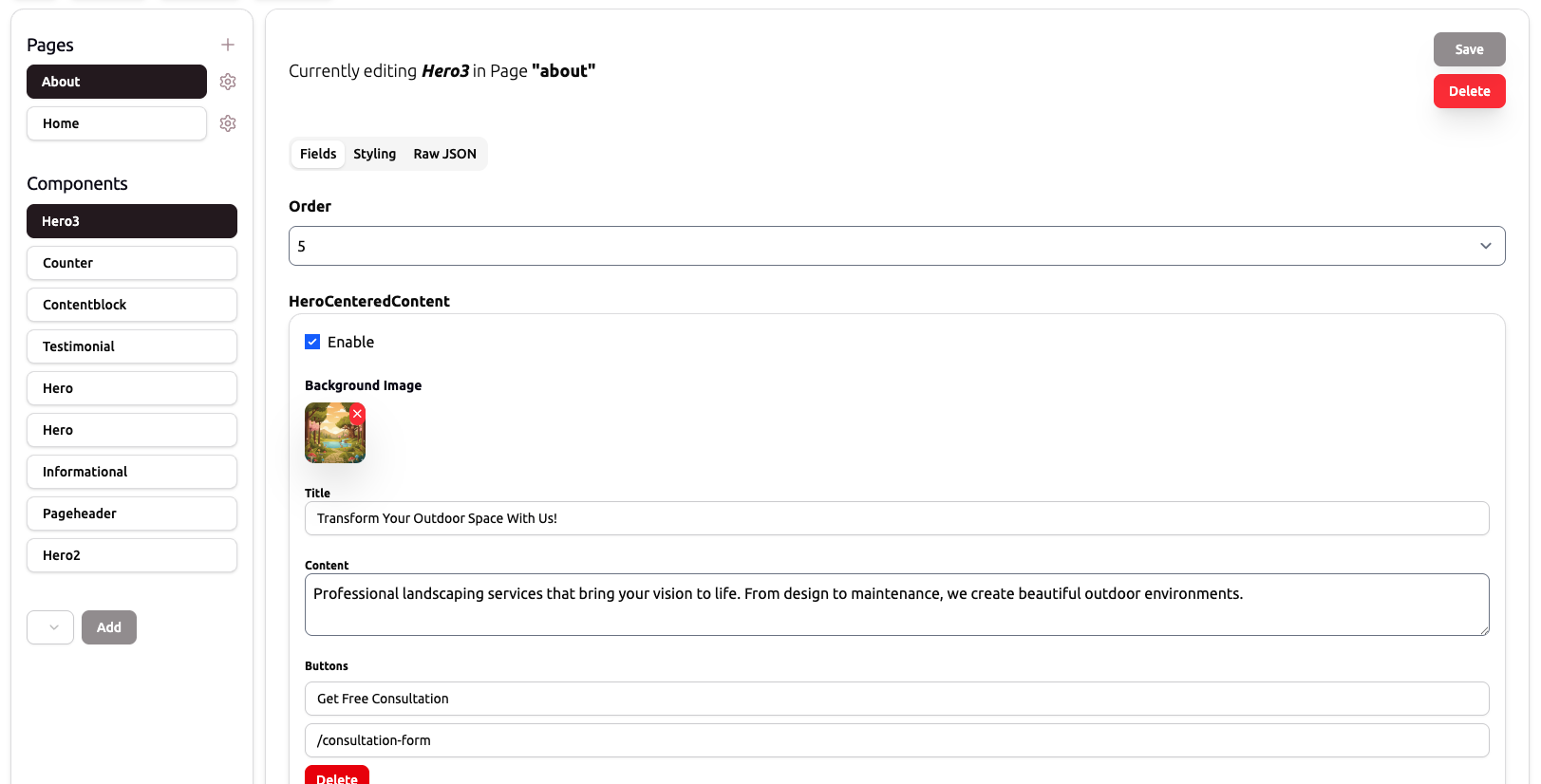Select the Counter component
The height and width of the screenshot is (784, 1541).
[x=132, y=263]
